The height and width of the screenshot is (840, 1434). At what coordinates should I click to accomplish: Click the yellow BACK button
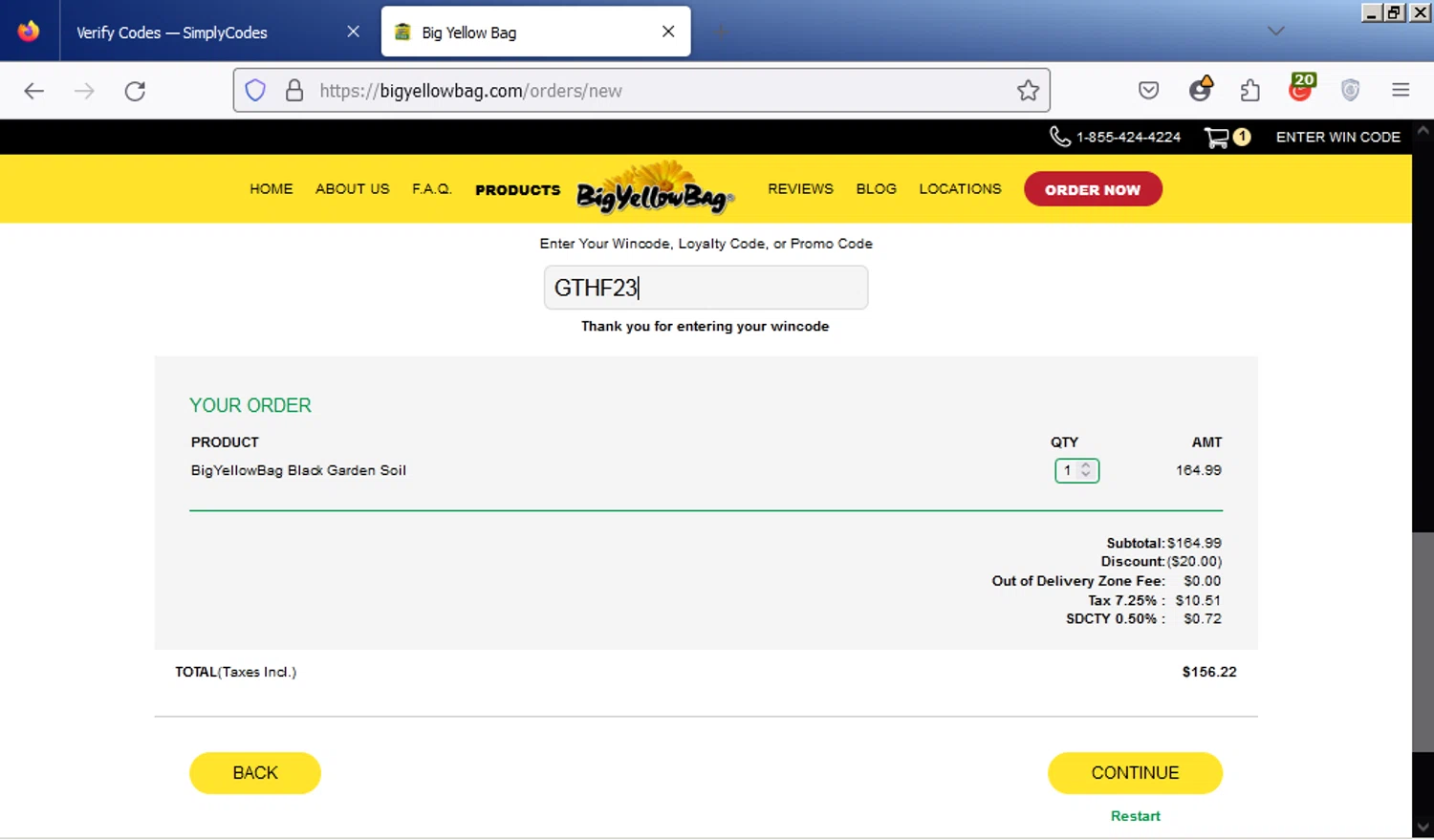(255, 773)
